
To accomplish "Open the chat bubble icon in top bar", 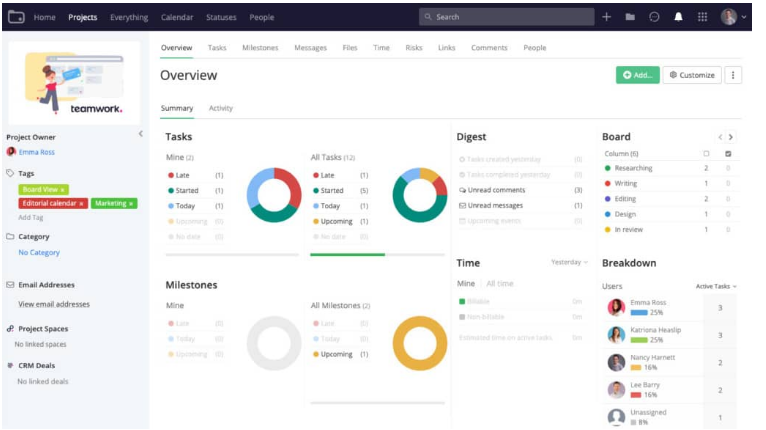I will (x=654, y=17).
